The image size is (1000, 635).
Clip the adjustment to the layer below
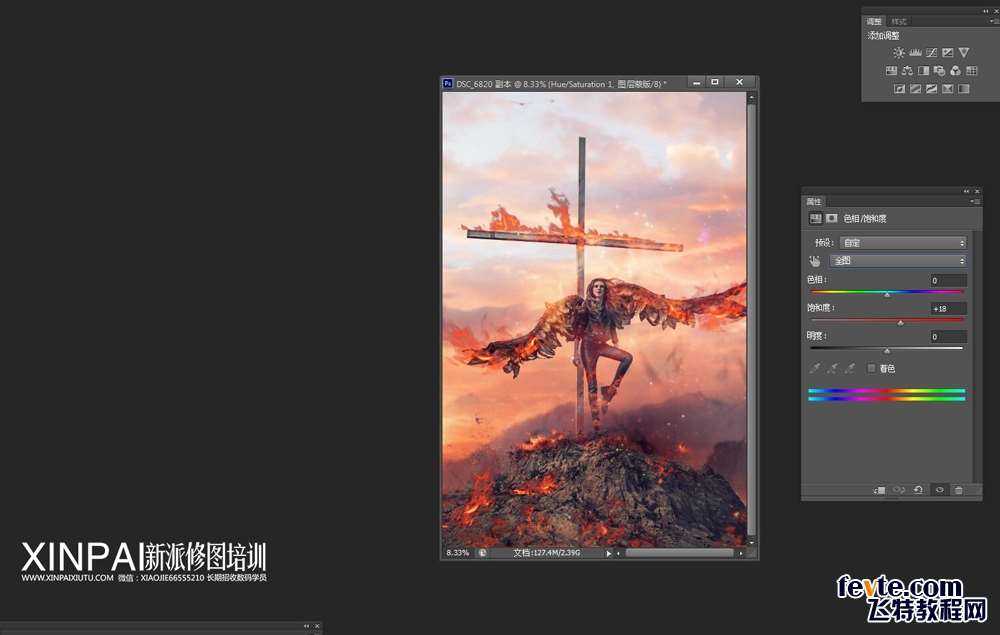879,490
